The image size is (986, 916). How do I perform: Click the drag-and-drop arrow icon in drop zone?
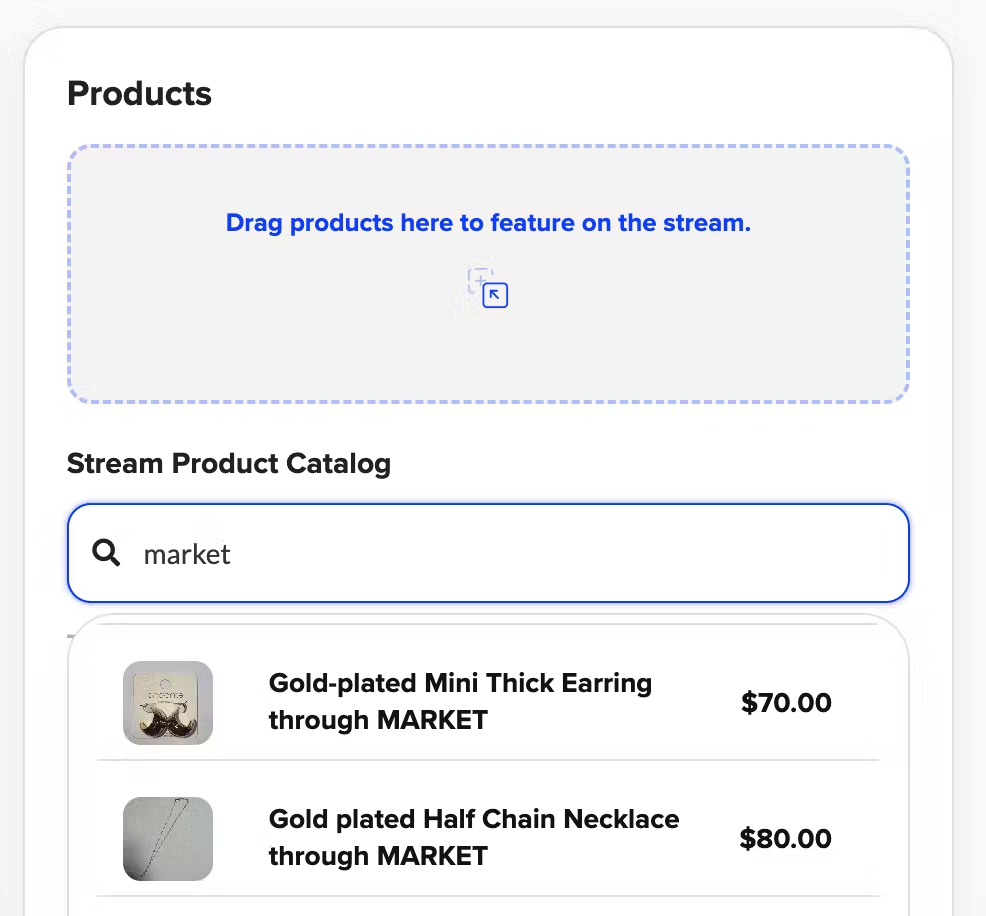click(495, 295)
